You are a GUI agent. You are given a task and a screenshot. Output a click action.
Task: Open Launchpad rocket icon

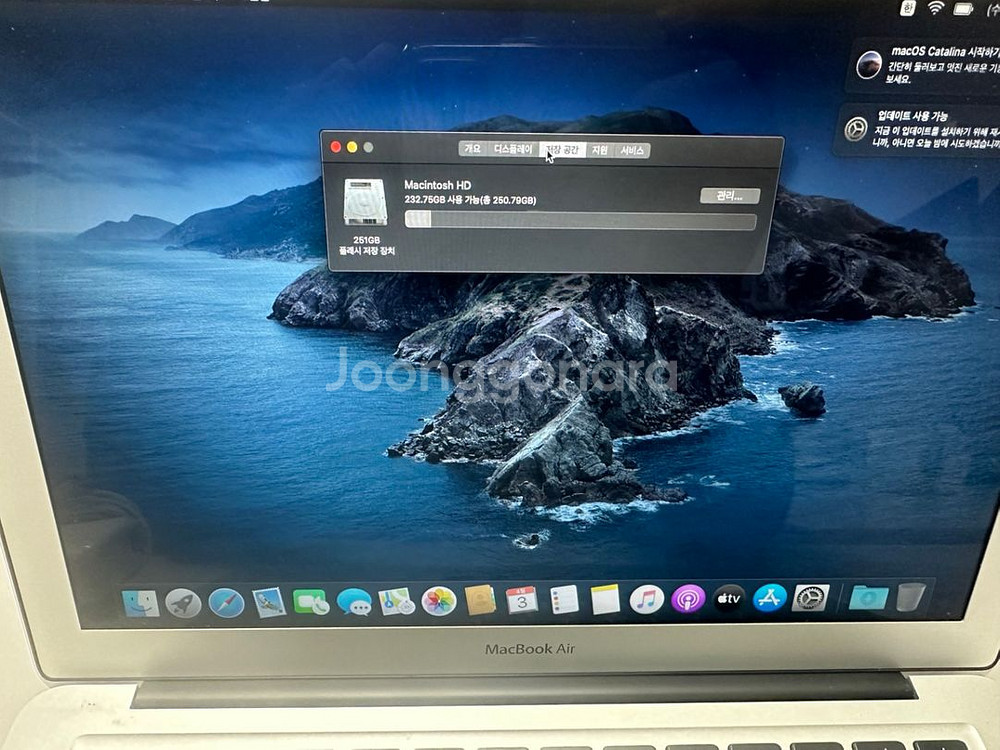point(183,603)
